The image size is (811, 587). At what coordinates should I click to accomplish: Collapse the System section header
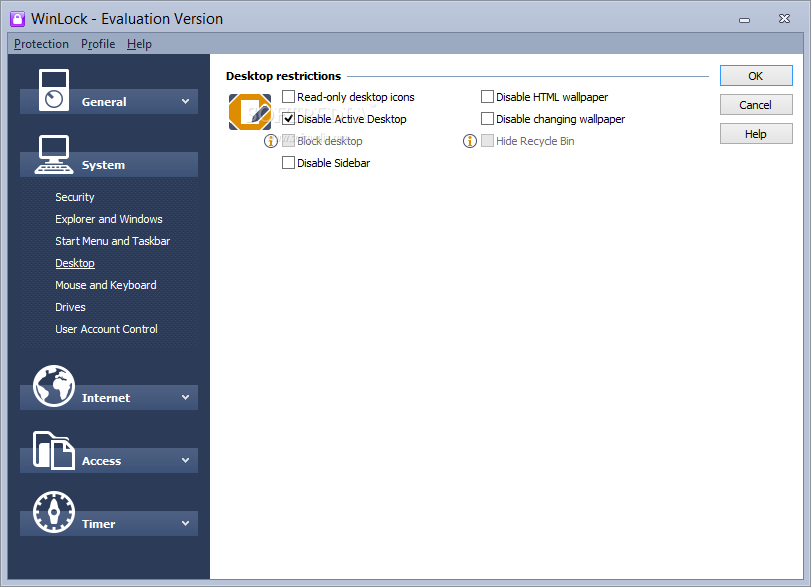pos(109,164)
